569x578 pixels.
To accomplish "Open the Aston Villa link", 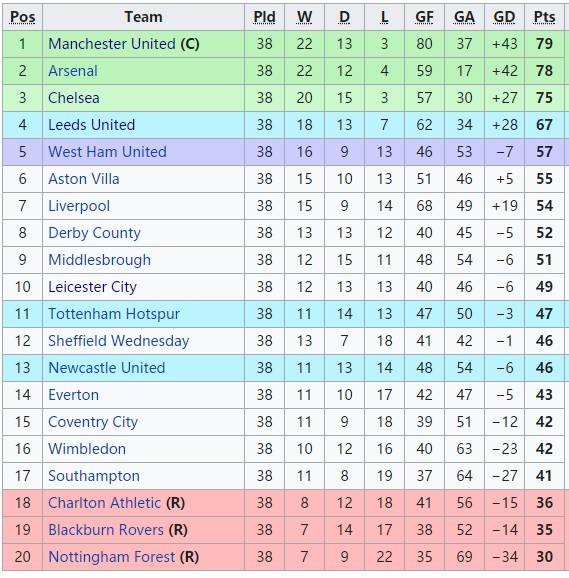I will click(x=84, y=179).
